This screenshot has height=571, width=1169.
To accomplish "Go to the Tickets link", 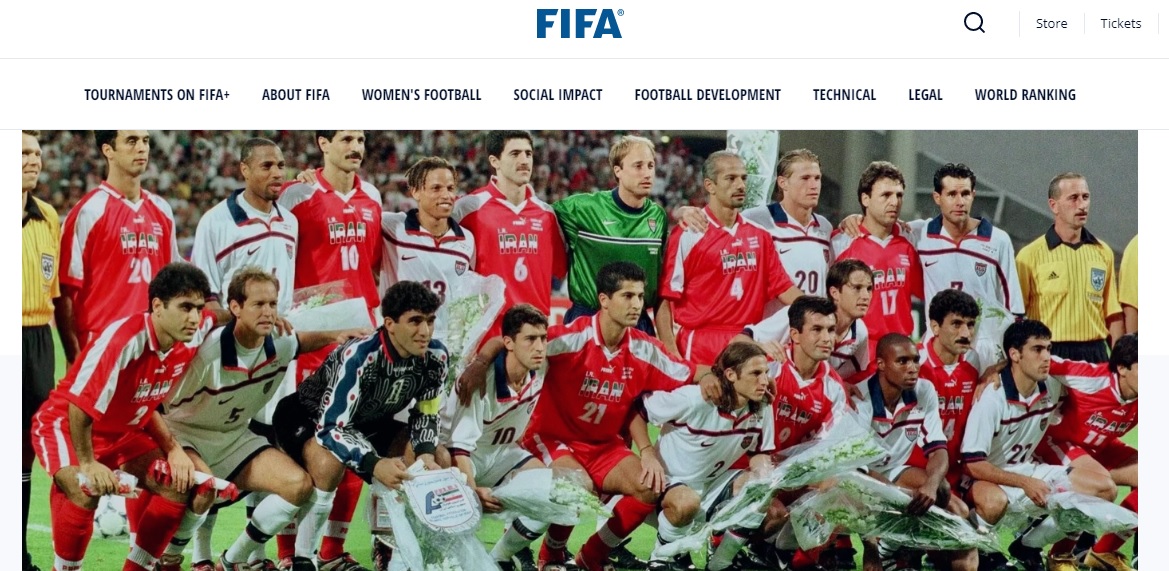I will (1121, 23).
